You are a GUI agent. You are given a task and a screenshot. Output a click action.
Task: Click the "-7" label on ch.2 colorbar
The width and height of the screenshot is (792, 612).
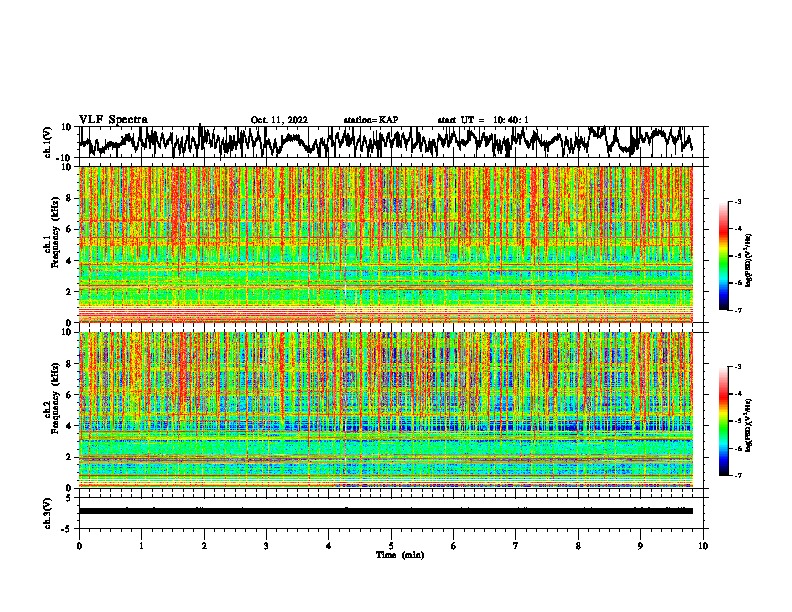pyautogui.click(x=737, y=475)
